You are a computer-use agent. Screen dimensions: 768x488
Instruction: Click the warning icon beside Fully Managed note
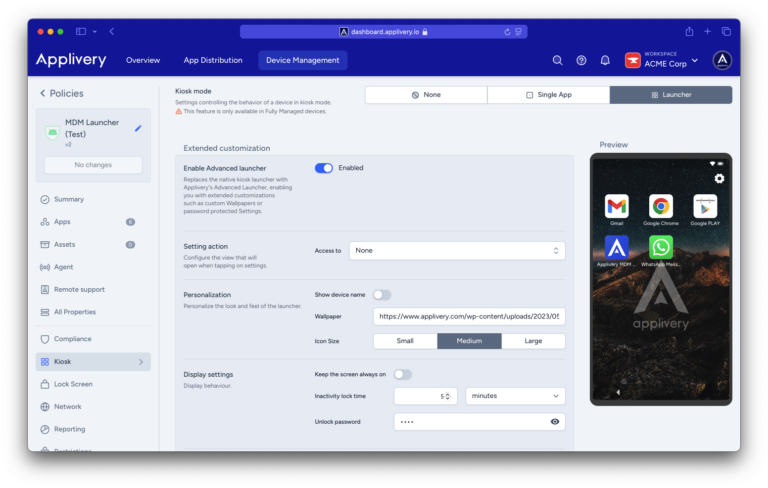[178, 111]
